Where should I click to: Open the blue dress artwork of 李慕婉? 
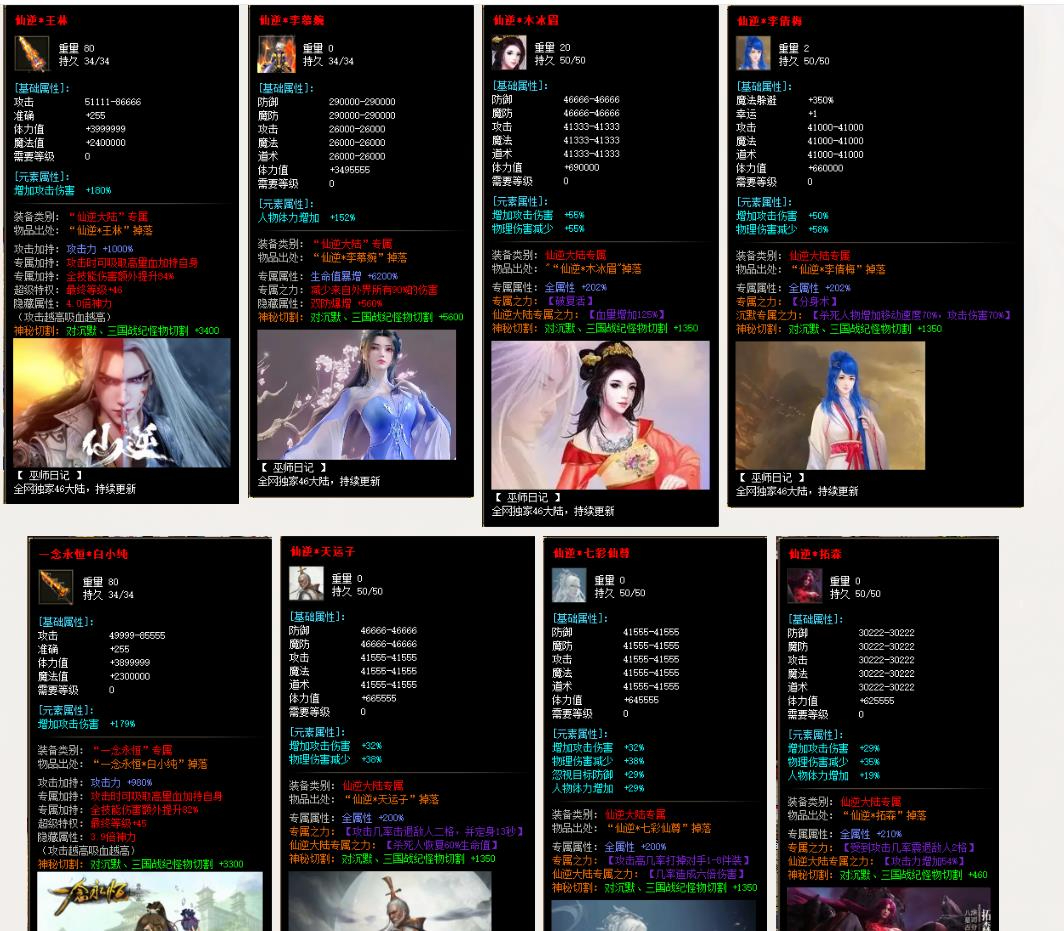point(356,394)
